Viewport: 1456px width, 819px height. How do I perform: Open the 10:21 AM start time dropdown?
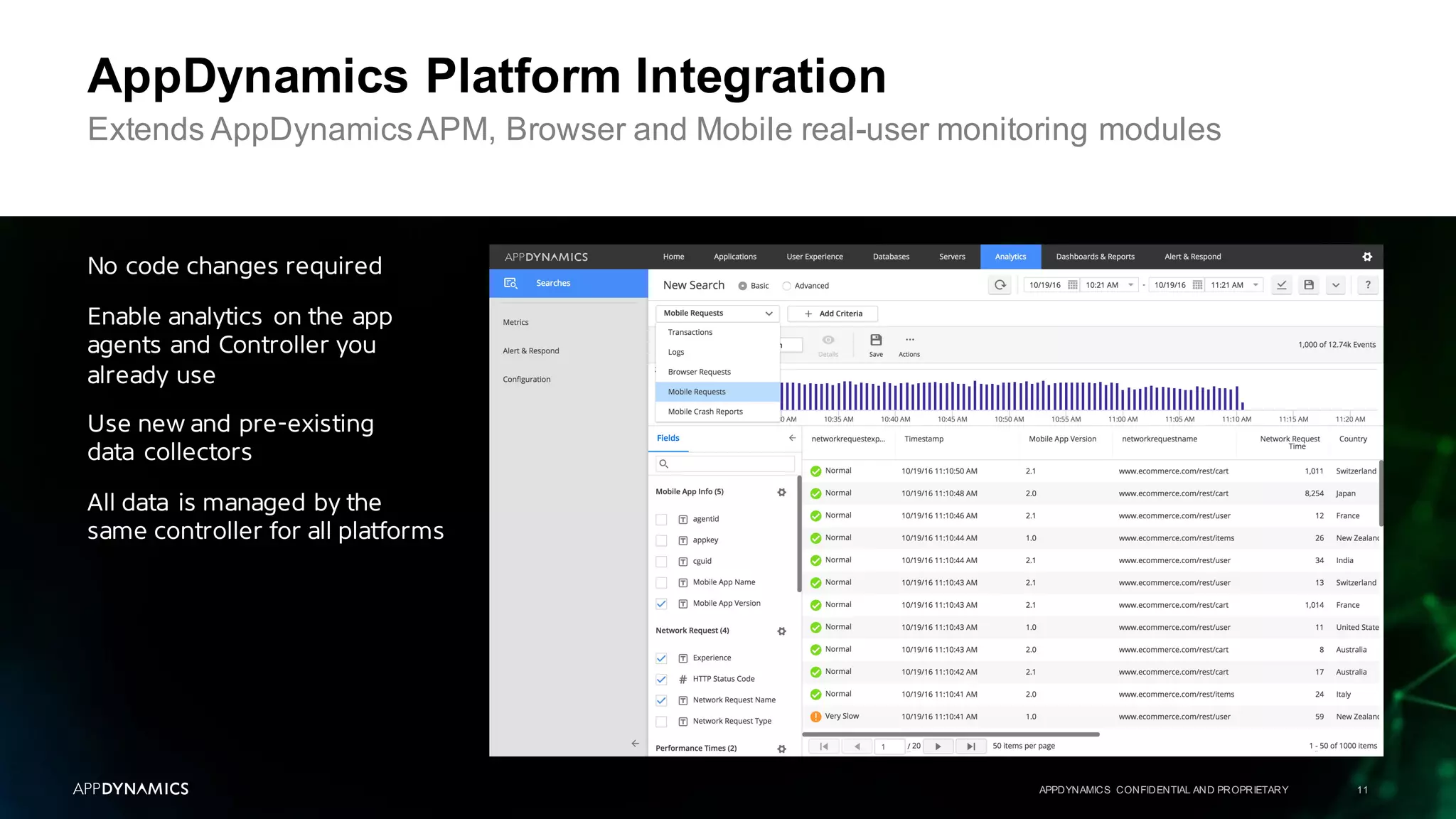click(1109, 285)
